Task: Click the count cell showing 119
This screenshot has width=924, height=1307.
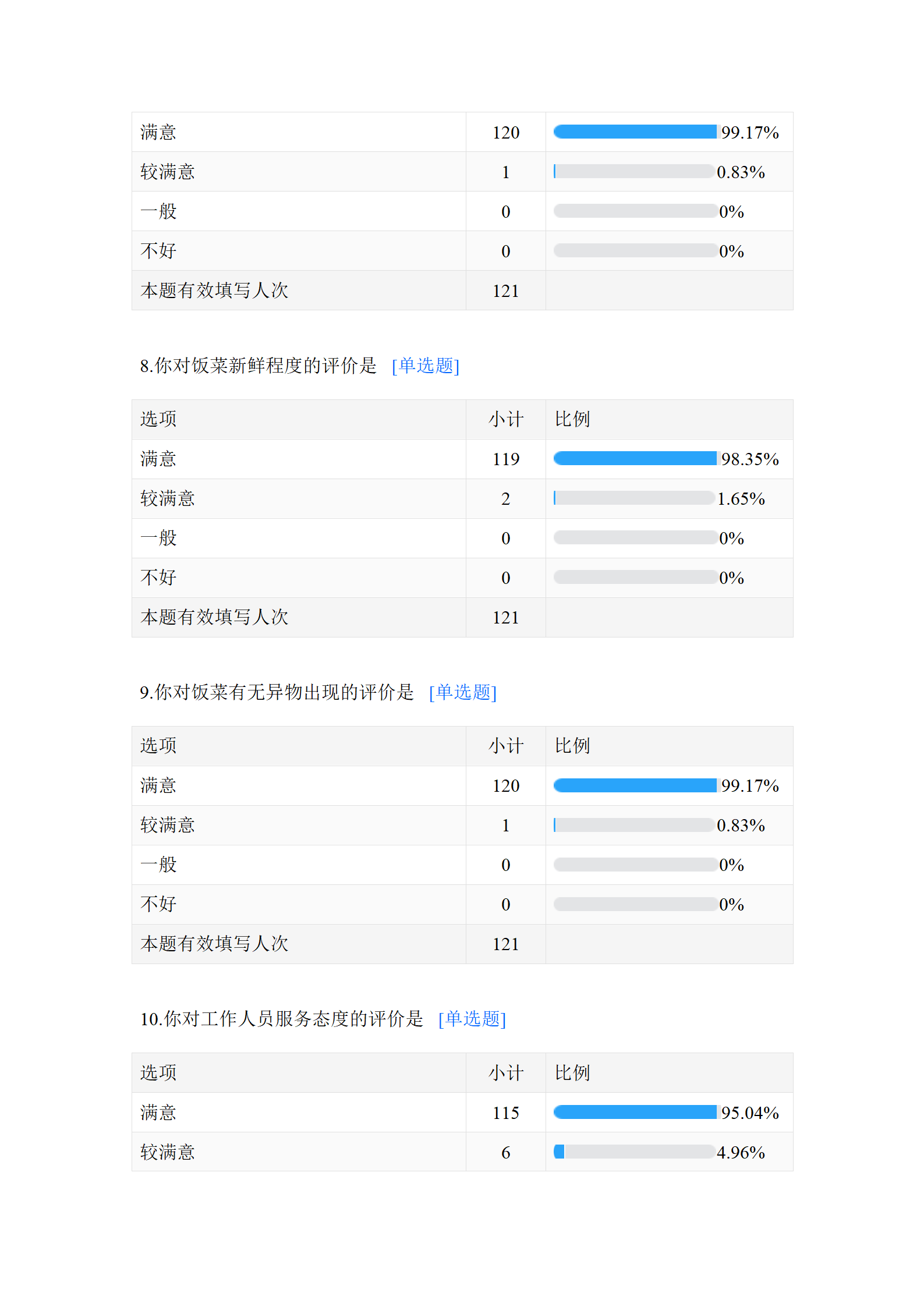Action: point(505,459)
